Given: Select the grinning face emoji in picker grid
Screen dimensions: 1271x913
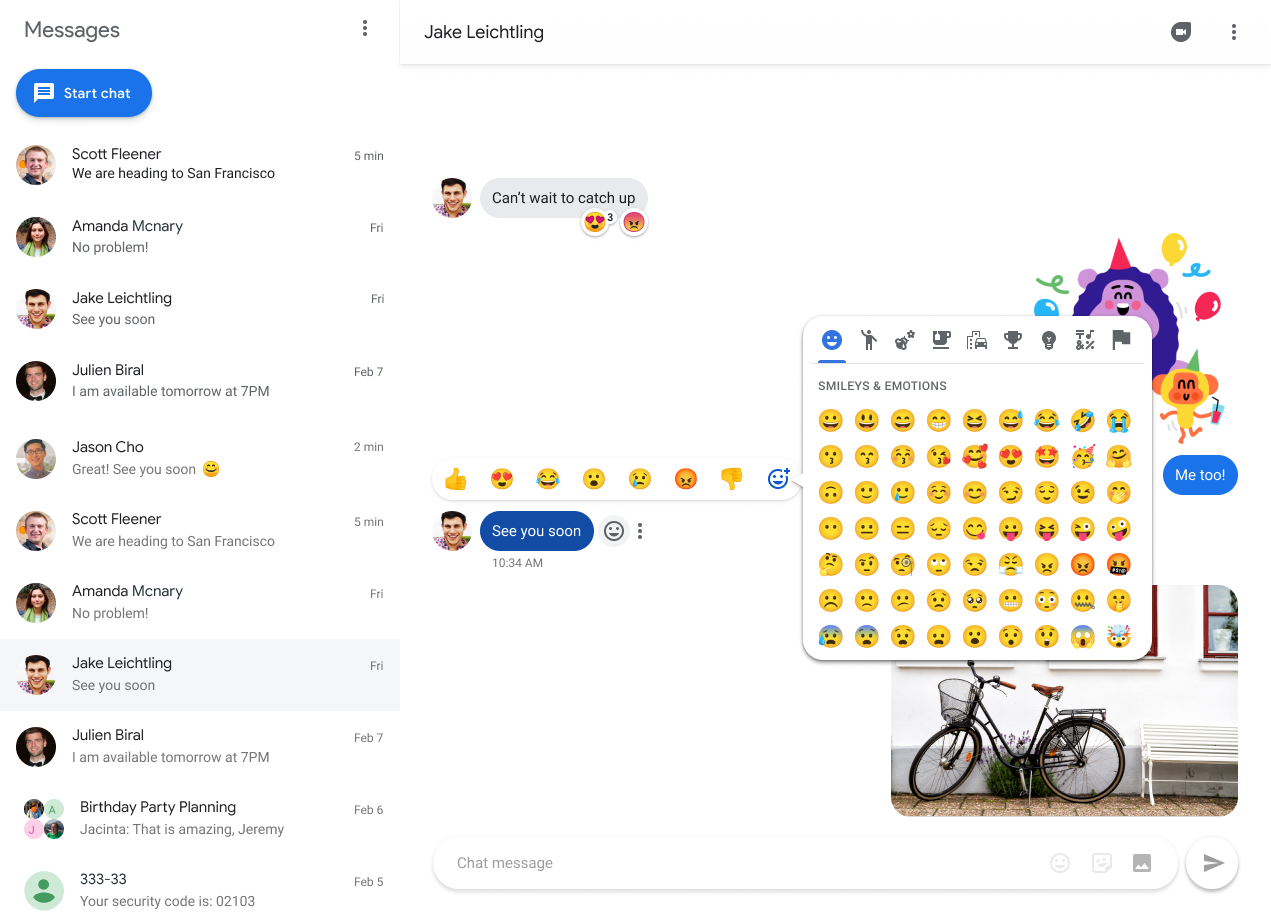Looking at the screenshot, I should [x=830, y=420].
